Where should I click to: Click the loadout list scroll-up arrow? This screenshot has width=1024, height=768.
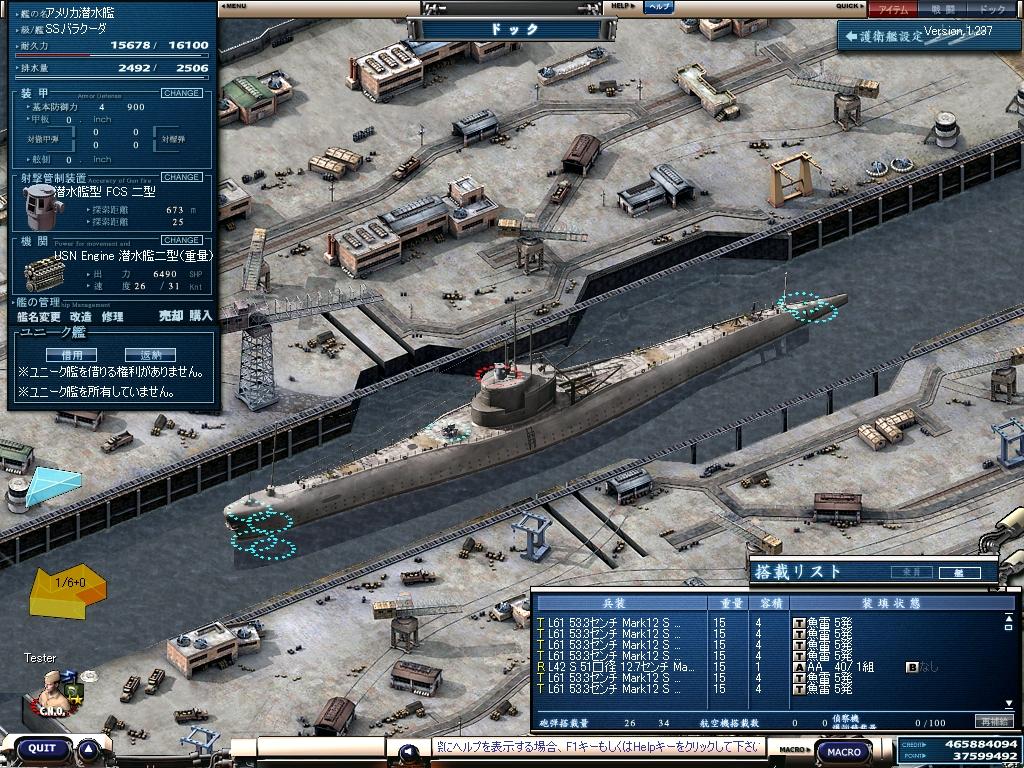[x=1008, y=618]
